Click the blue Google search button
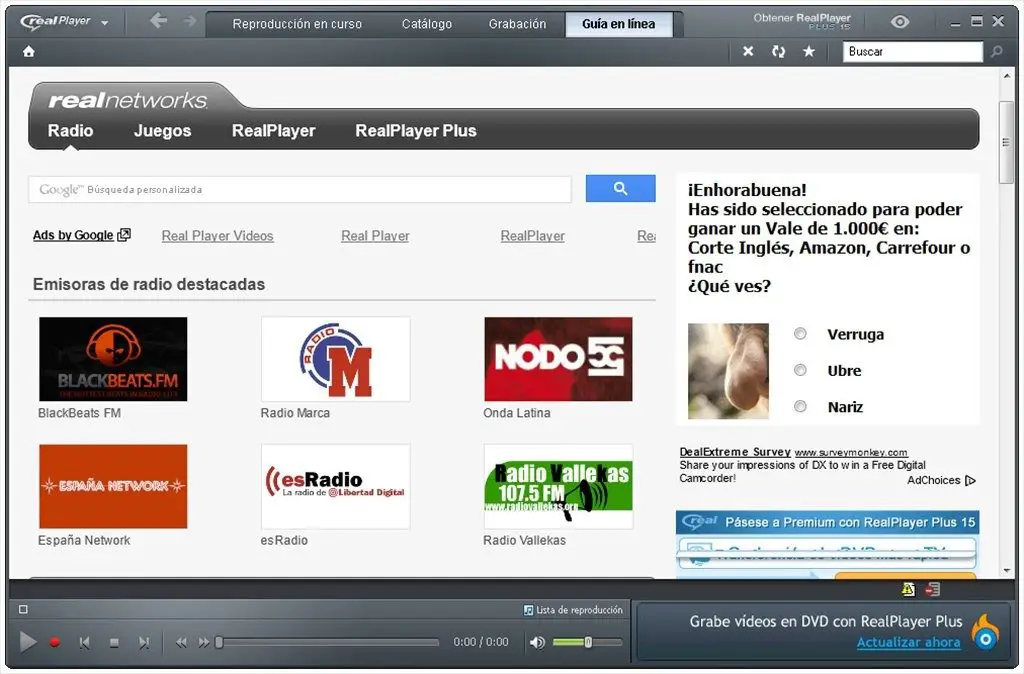This screenshot has width=1024, height=674. tap(620, 189)
